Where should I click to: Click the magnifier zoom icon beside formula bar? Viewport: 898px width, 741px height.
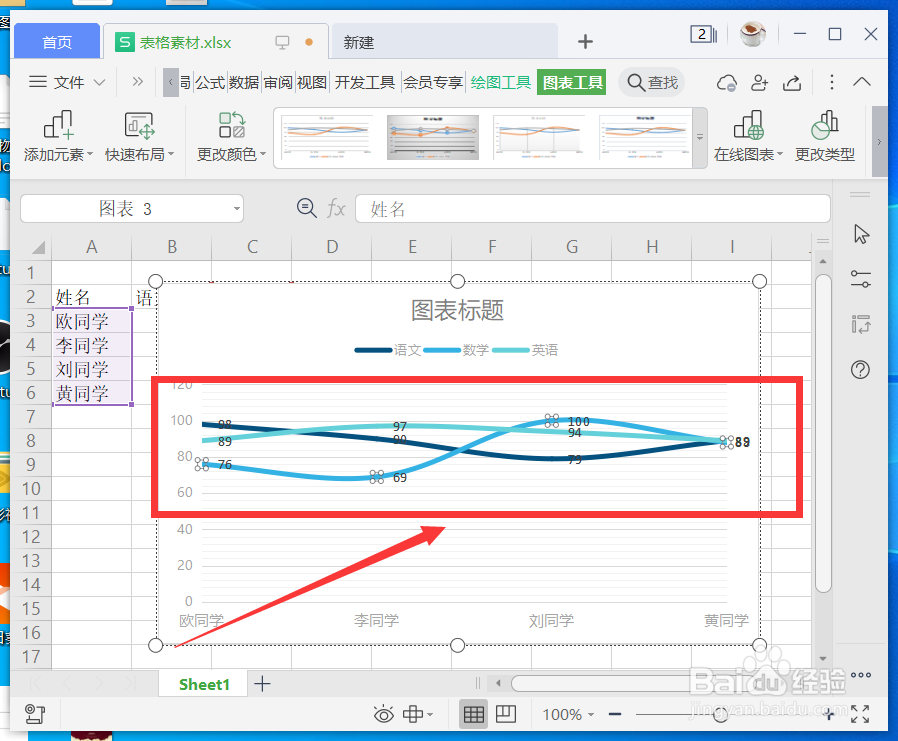(x=306, y=208)
